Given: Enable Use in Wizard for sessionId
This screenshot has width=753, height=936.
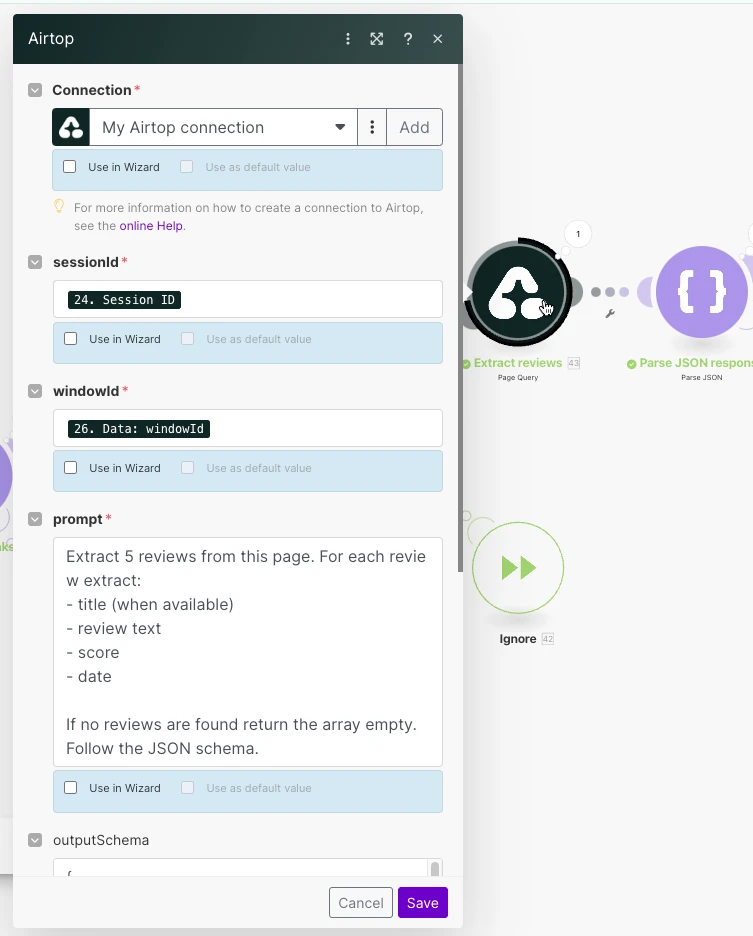Looking at the screenshot, I should coord(70,339).
